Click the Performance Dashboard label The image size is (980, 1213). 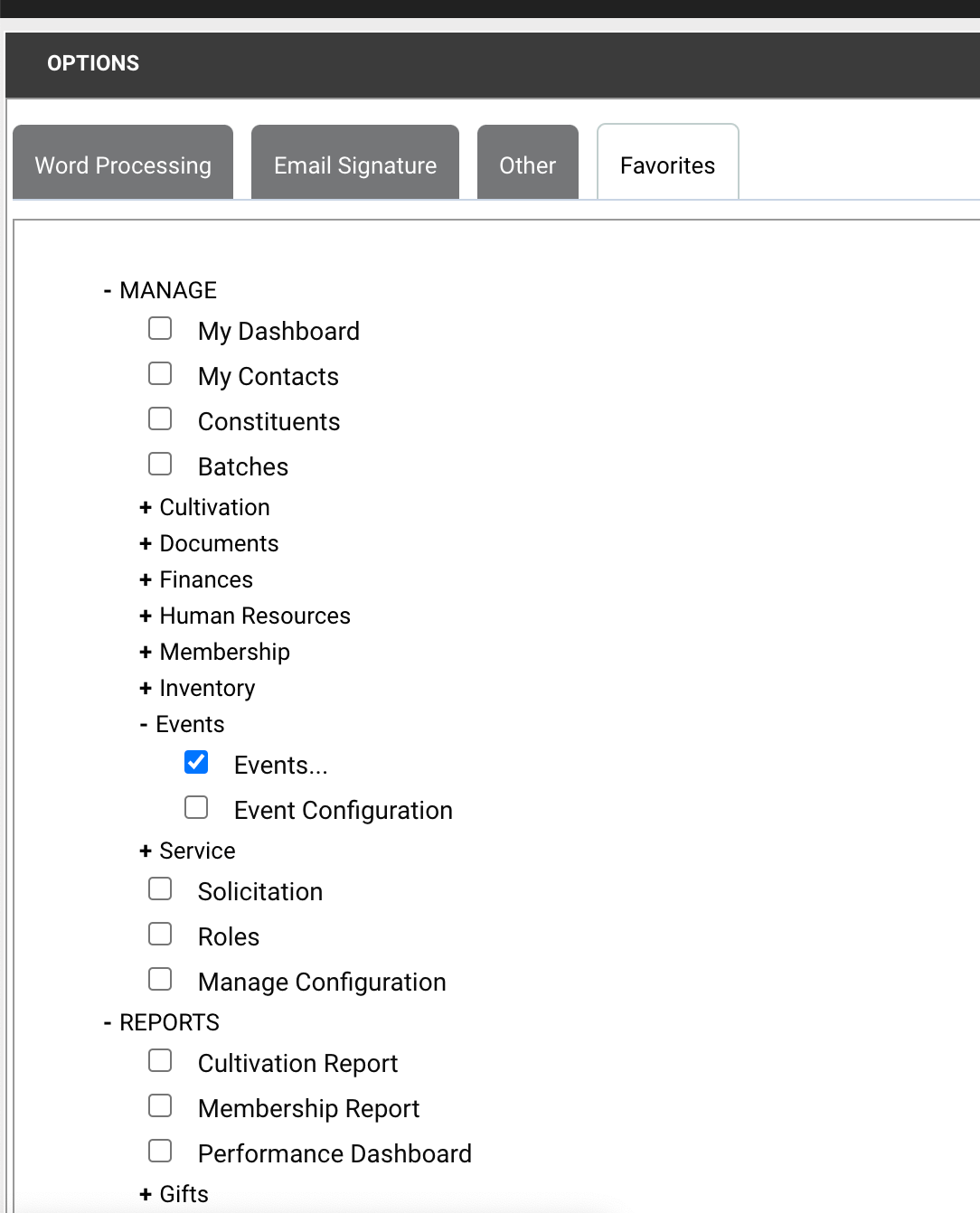click(x=335, y=1154)
